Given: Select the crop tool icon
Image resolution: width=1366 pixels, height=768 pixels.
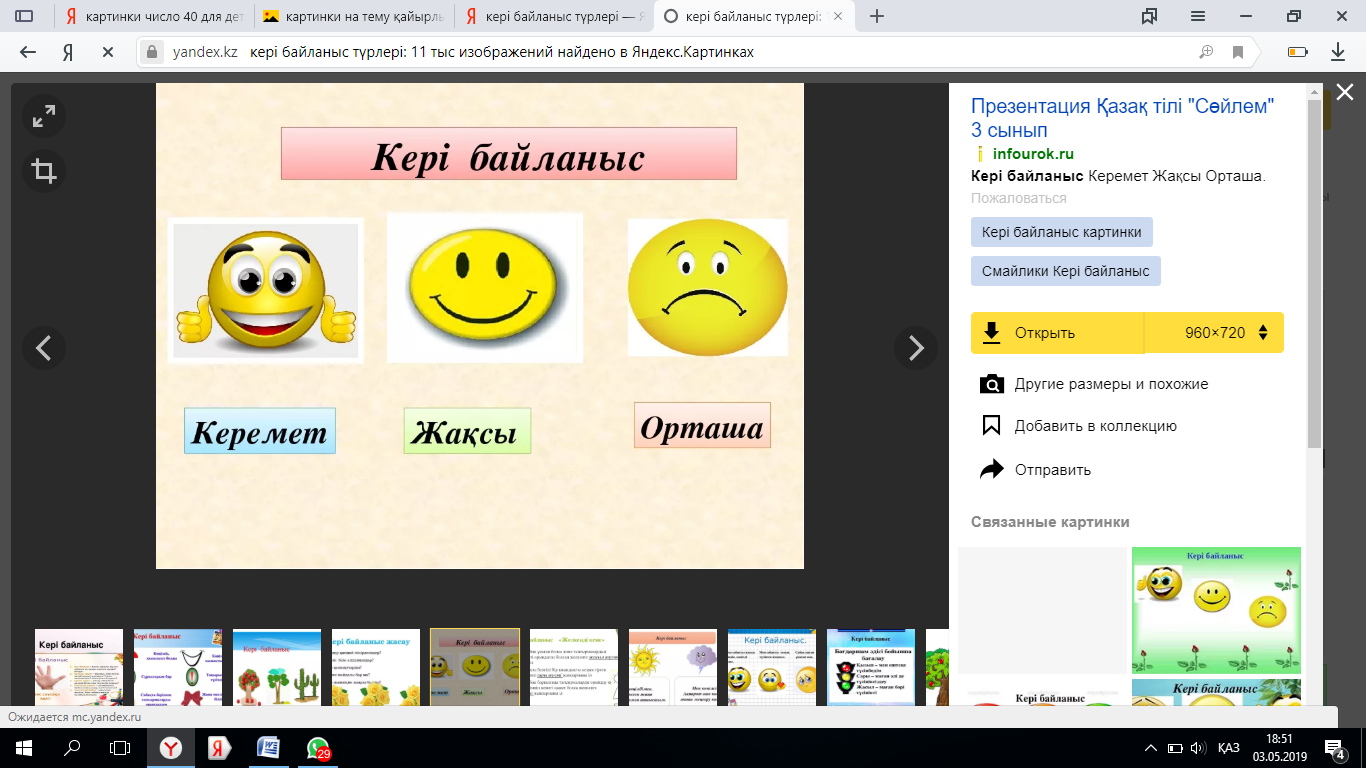Looking at the screenshot, I should 44,171.
